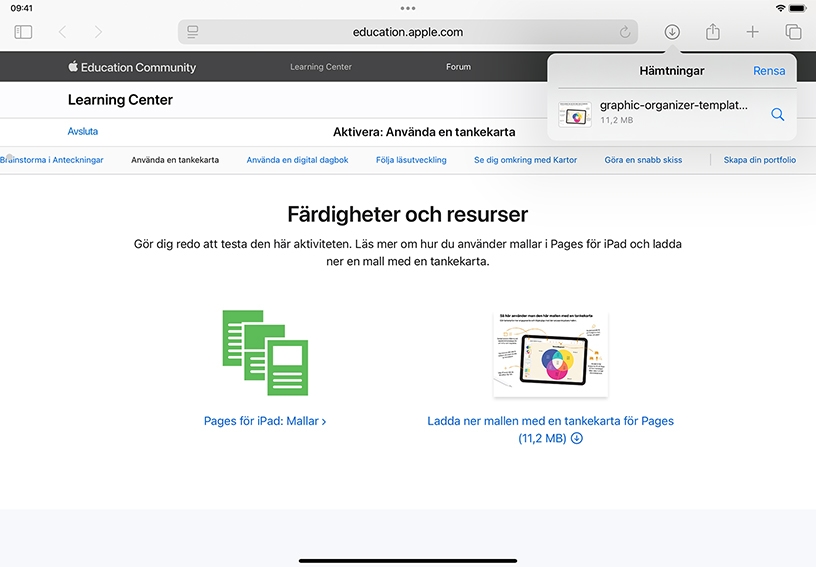Click the Aktivera: Använda en tankekarta title
Screen dimensions: 816x567
424,132
